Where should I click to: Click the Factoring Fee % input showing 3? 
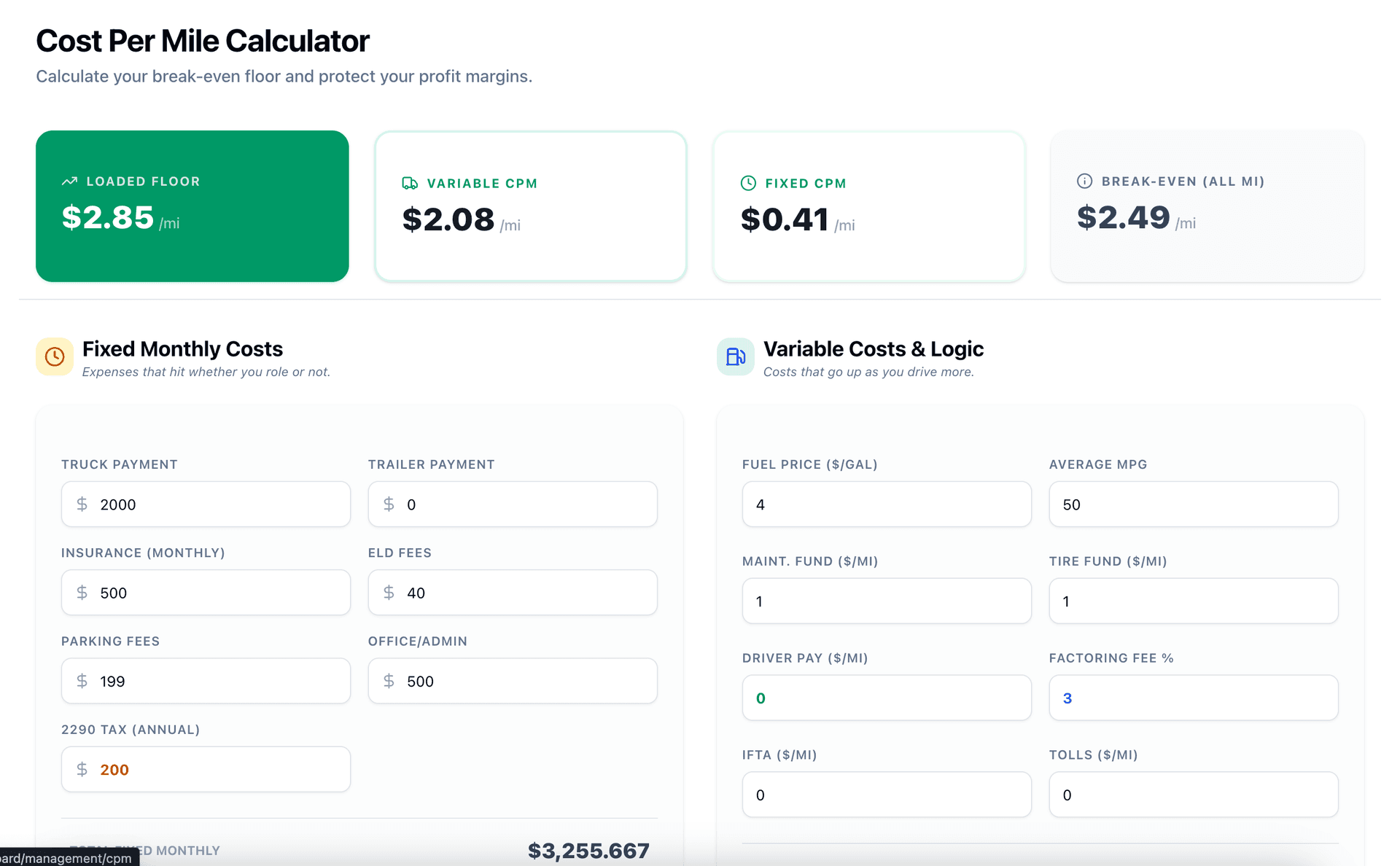[x=1193, y=698]
